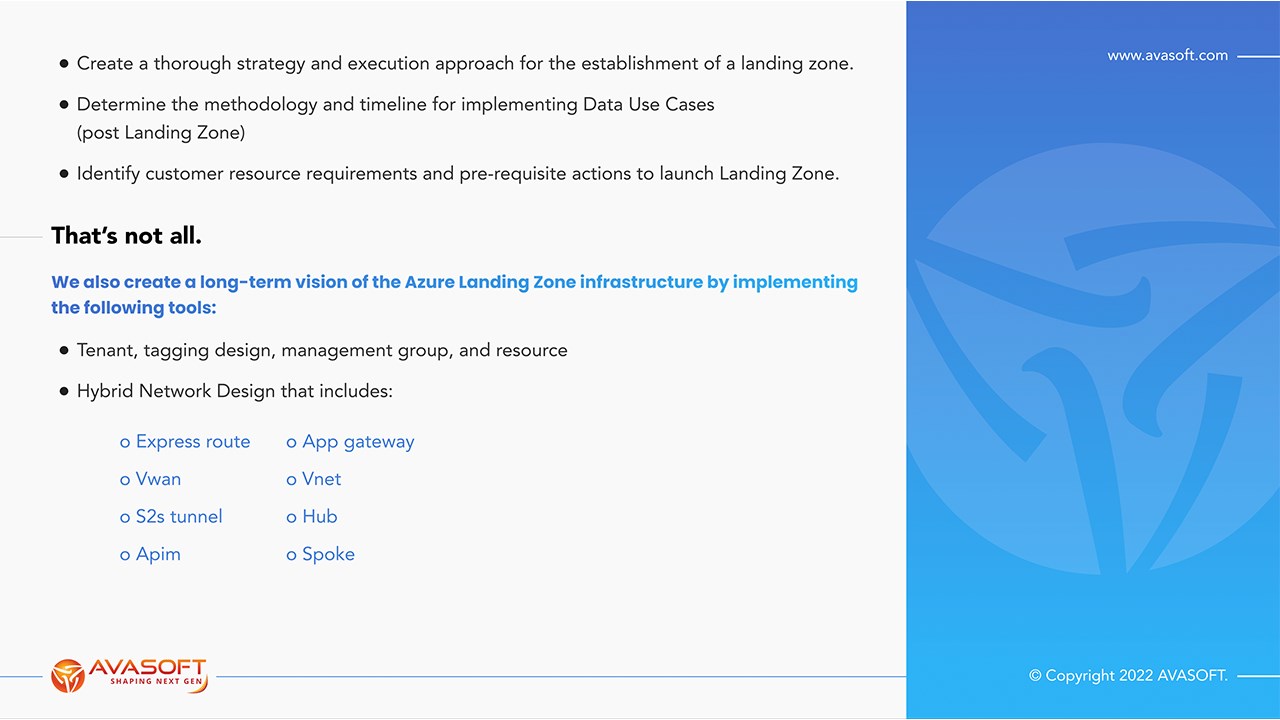Click the blue "We also create a long-term vision" line
Viewport: 1280px width, 720px height.
coord(454,282)
